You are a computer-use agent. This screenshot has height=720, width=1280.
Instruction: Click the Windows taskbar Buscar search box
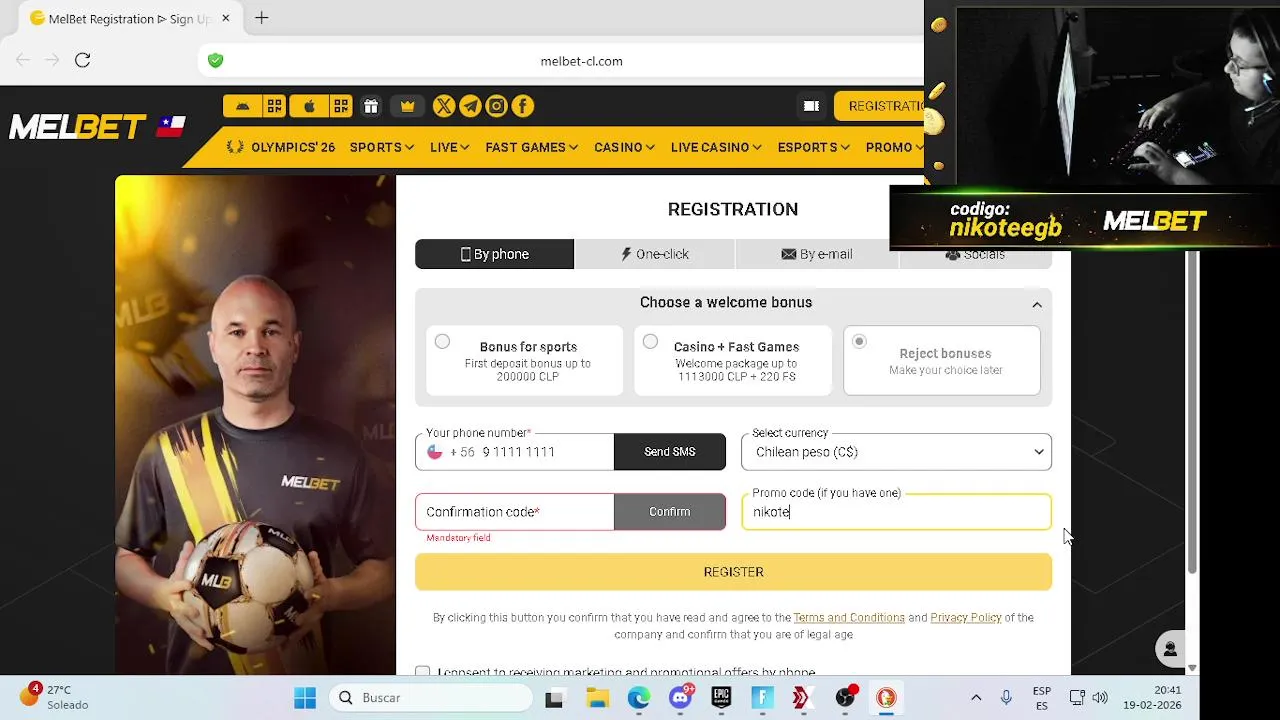431,698
